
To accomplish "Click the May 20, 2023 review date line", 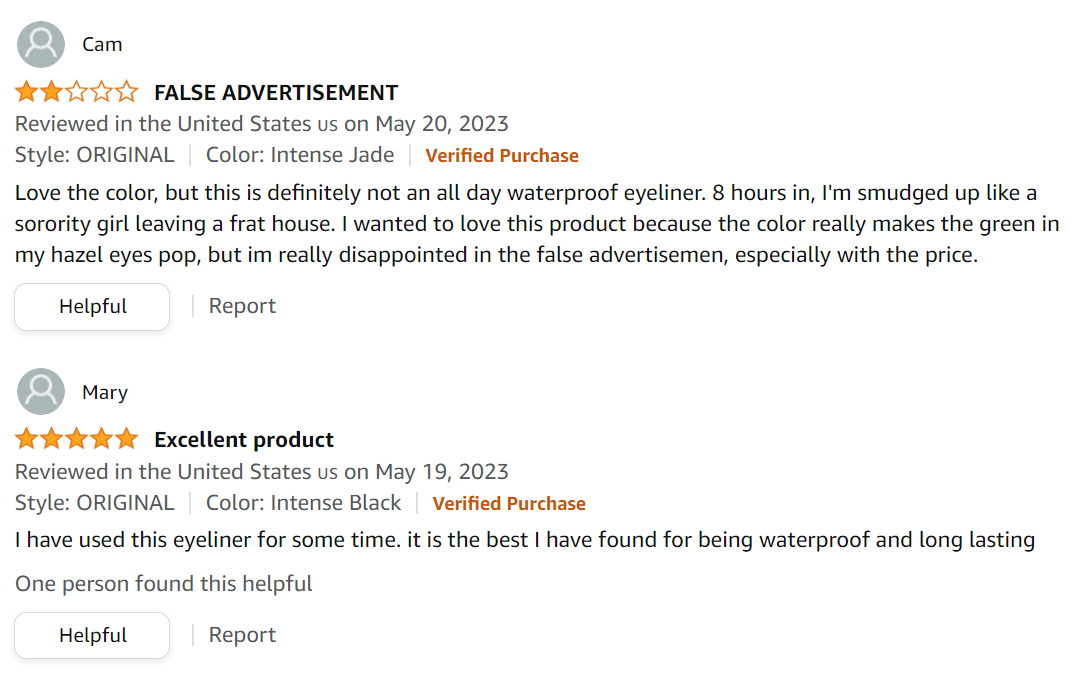I will tap(262, 124).
